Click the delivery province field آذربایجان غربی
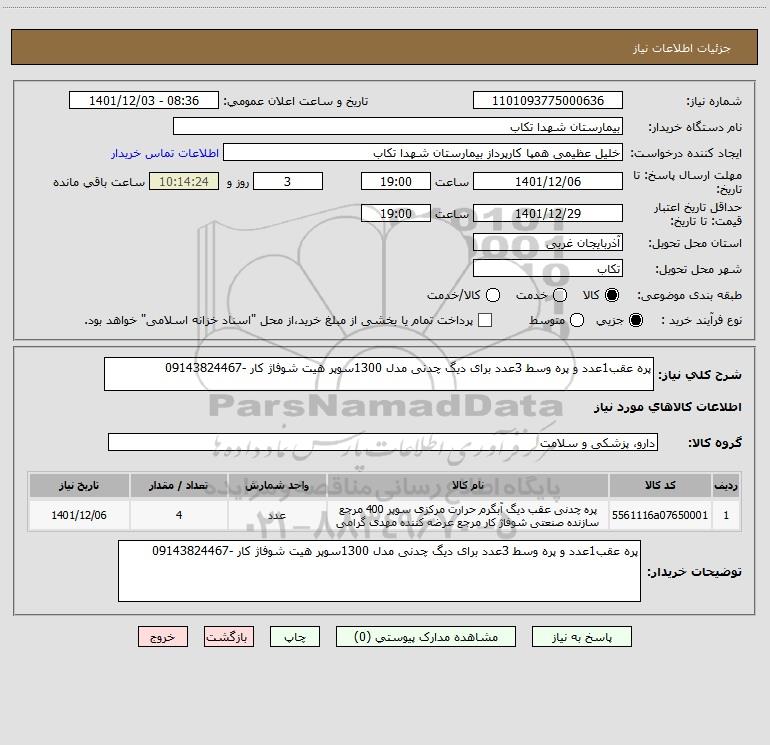This screenshot has height=745, width=770. (x=548, y=243)
